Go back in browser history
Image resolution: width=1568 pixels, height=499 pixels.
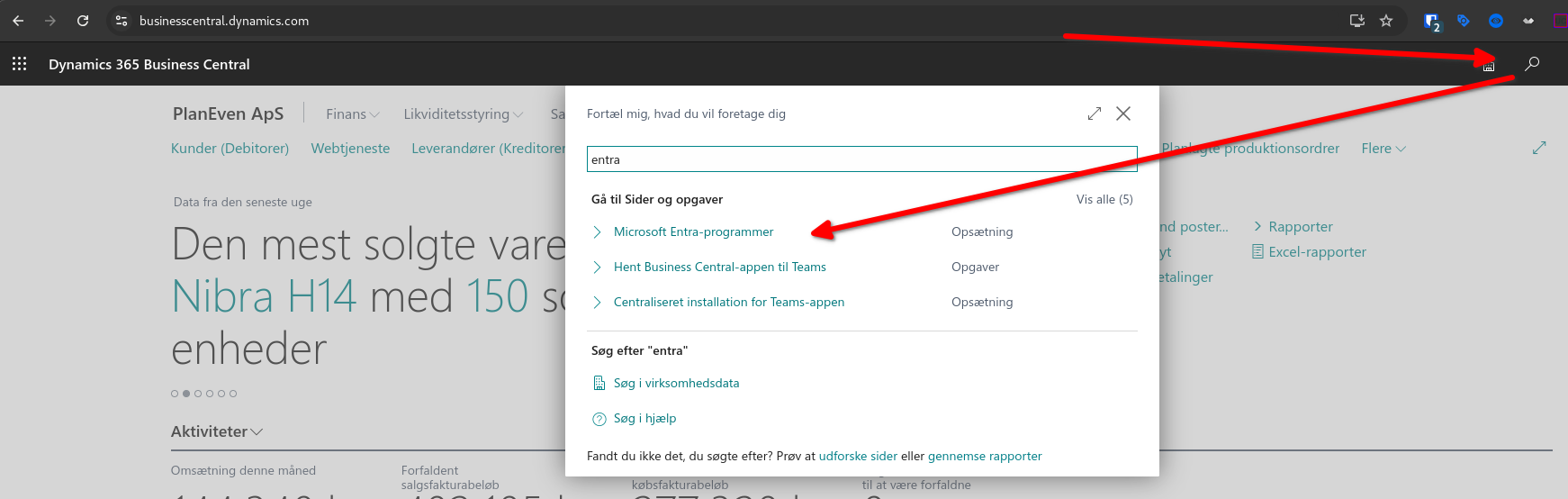point(18,21)
